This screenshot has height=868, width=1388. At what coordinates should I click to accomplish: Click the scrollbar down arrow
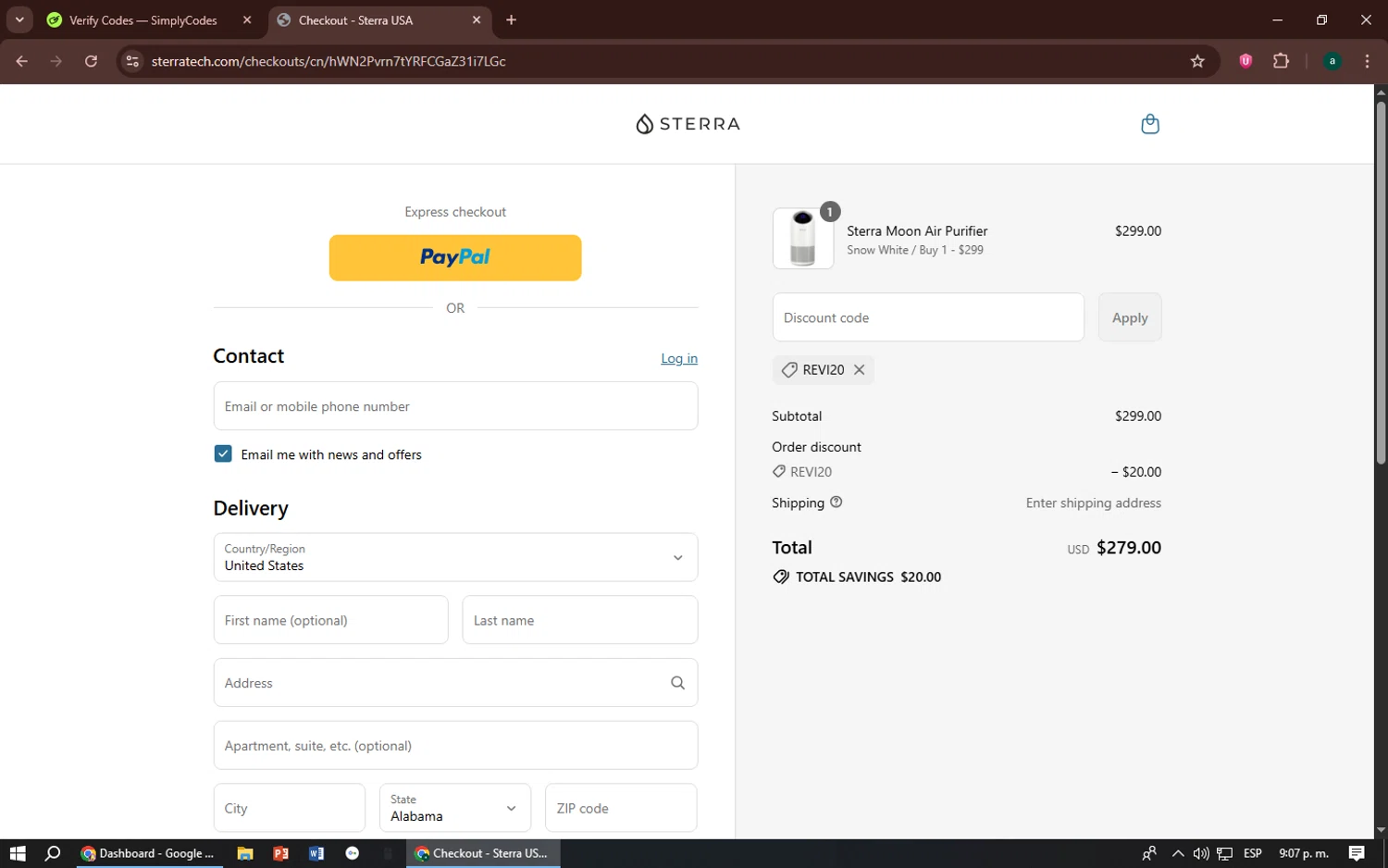pos(1381,830)
